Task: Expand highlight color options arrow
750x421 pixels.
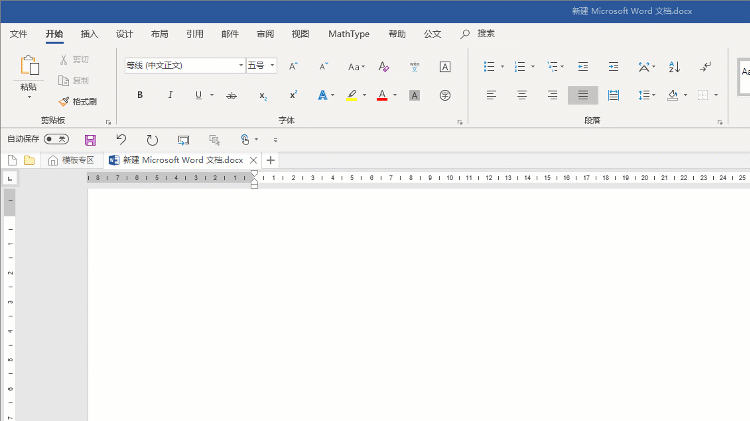Action: click(364, 95)
